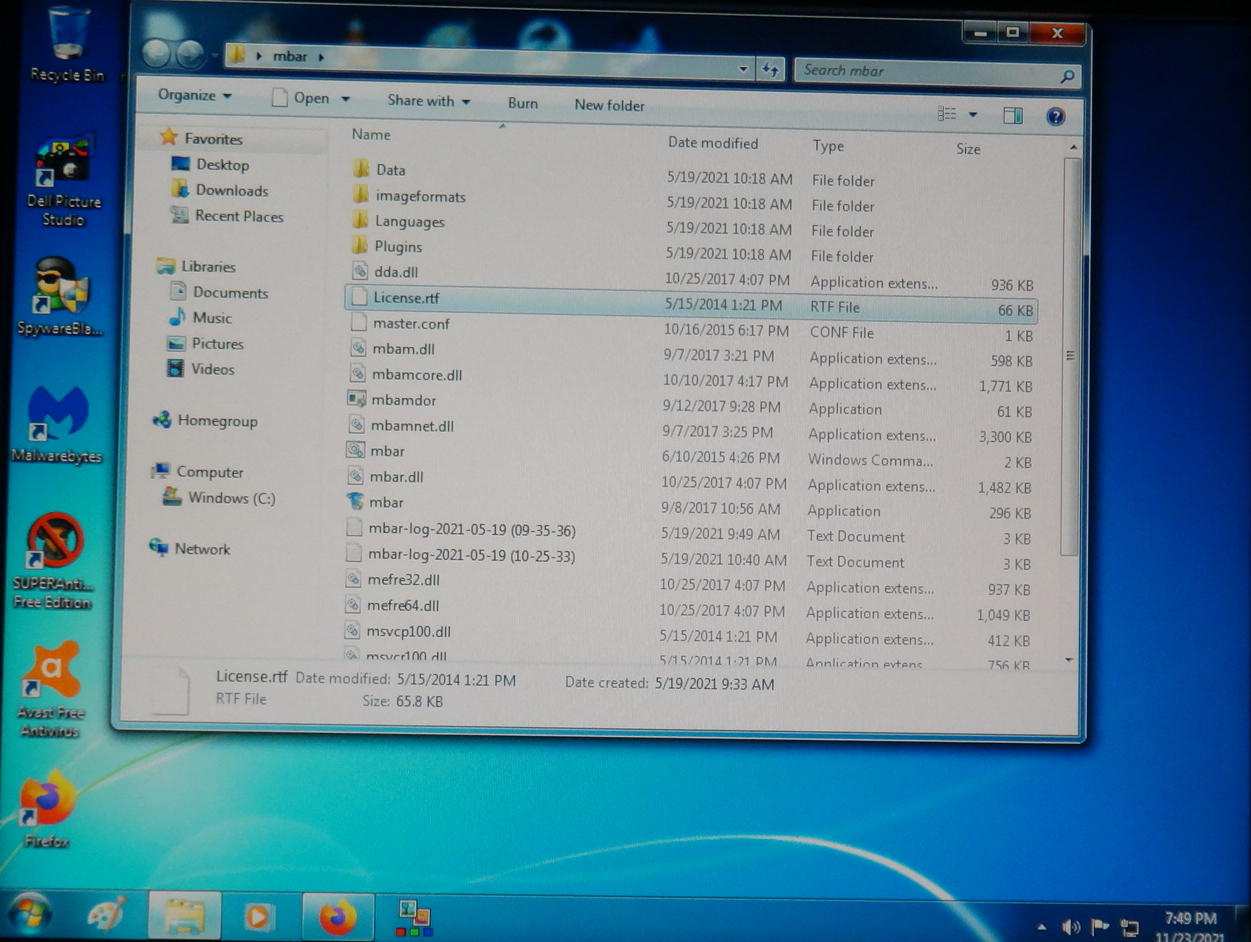Open Music library in sidebar
This screenshot has height=942, width=1251.
click(x=200, y=317)
